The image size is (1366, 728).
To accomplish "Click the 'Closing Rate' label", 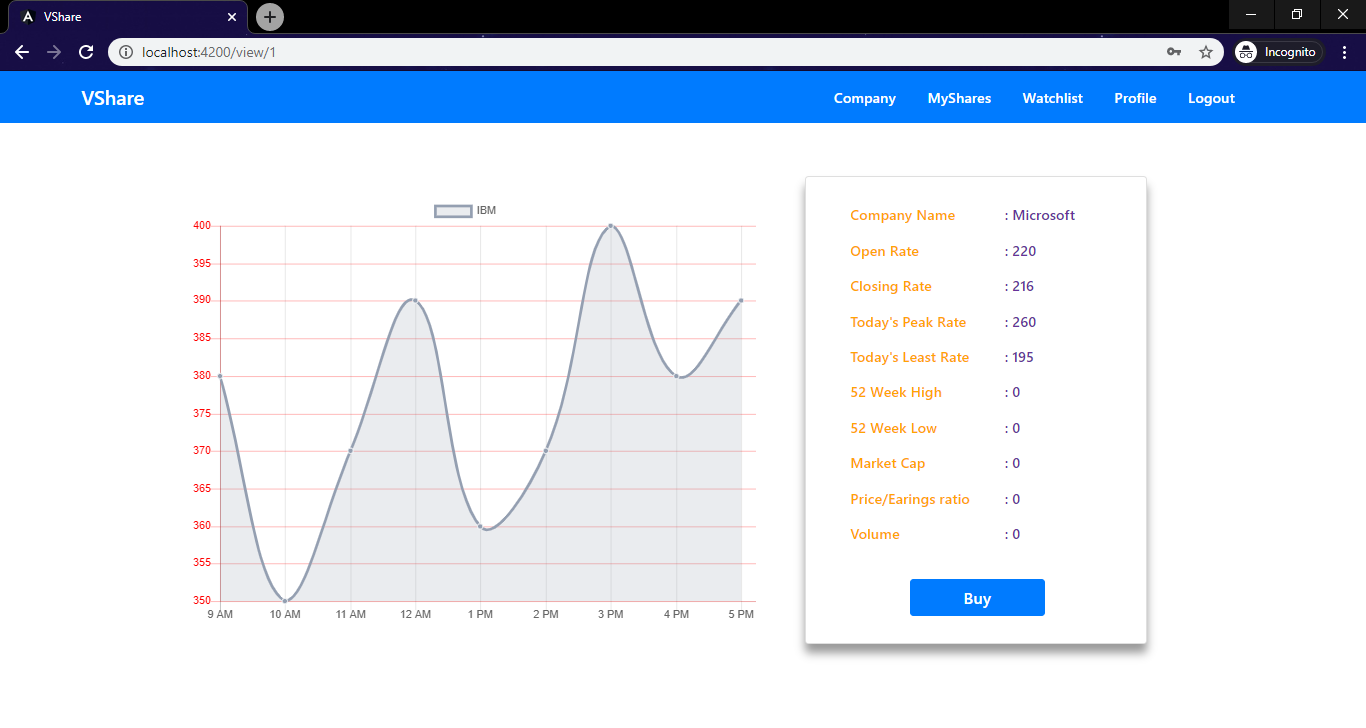I will (891, 286).
